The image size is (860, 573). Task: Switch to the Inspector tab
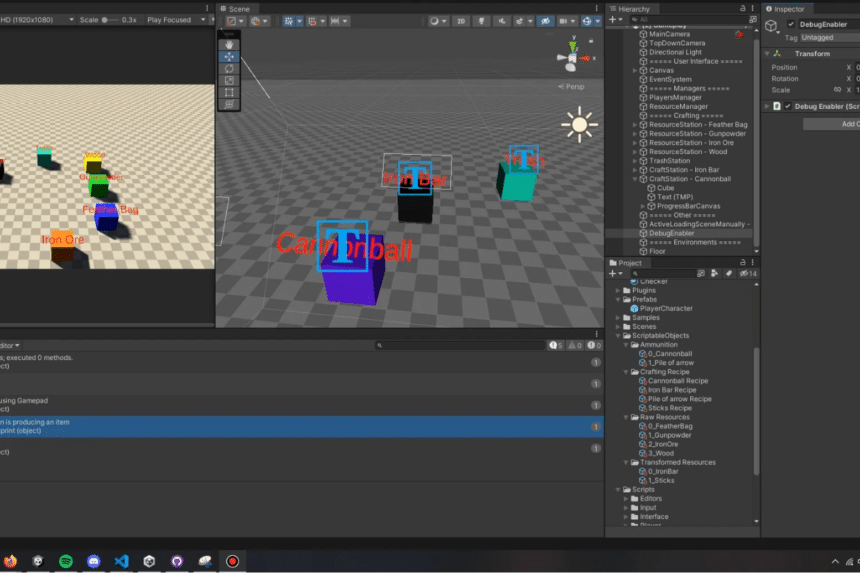click(785, 9)
